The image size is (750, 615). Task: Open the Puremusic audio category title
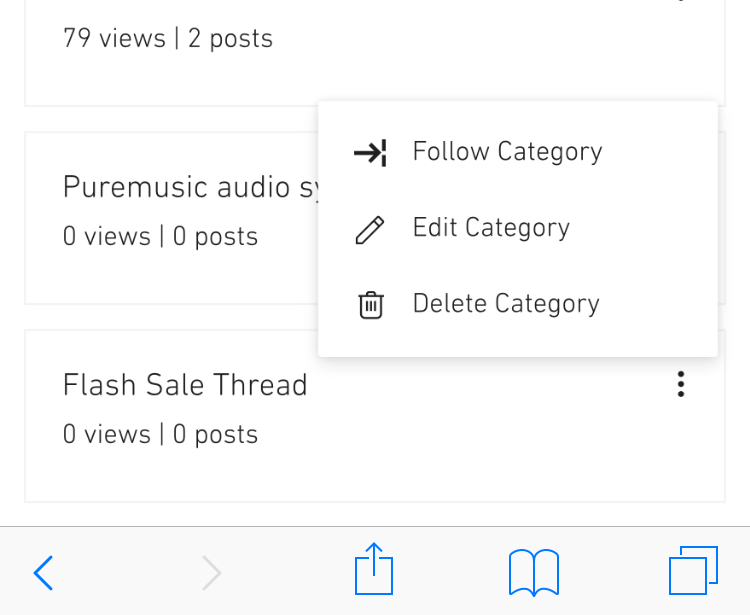coord(190,187)
